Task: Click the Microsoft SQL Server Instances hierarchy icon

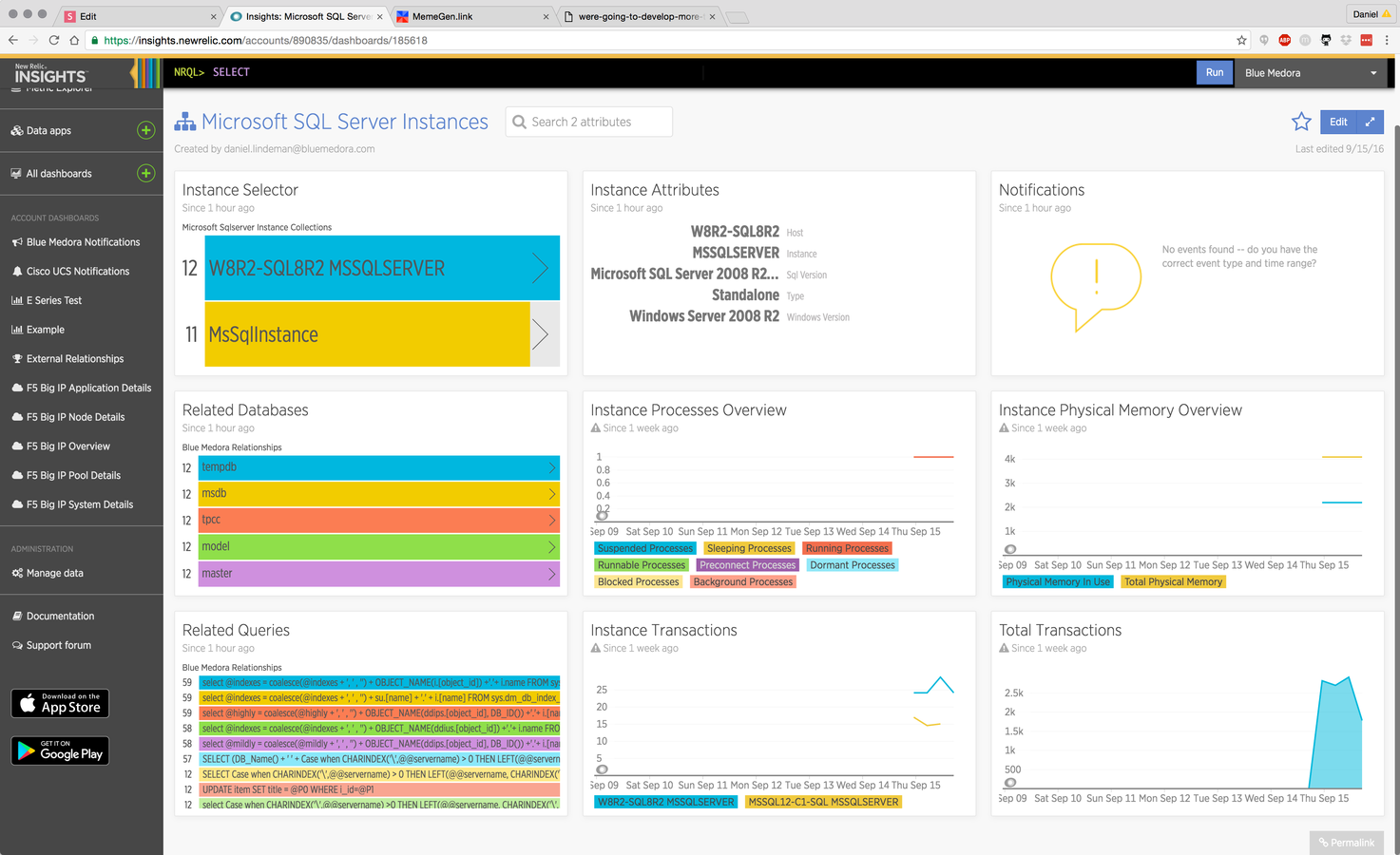Action: coord(185,122)
